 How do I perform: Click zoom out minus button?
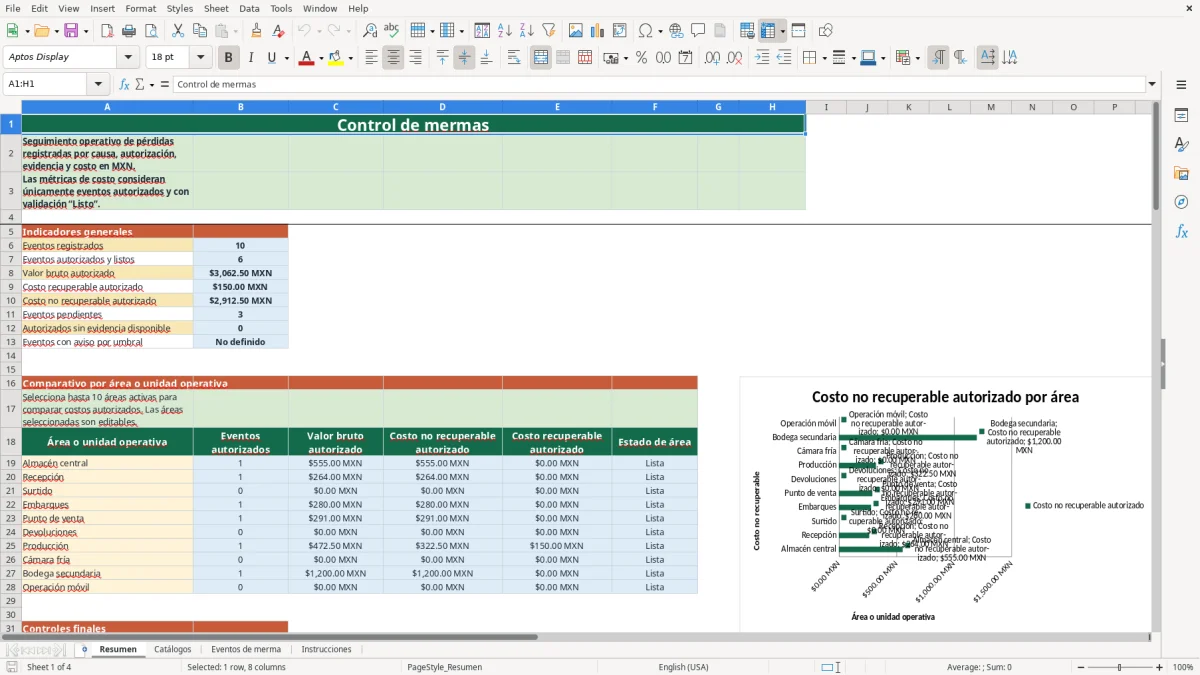pos(1081,667)
